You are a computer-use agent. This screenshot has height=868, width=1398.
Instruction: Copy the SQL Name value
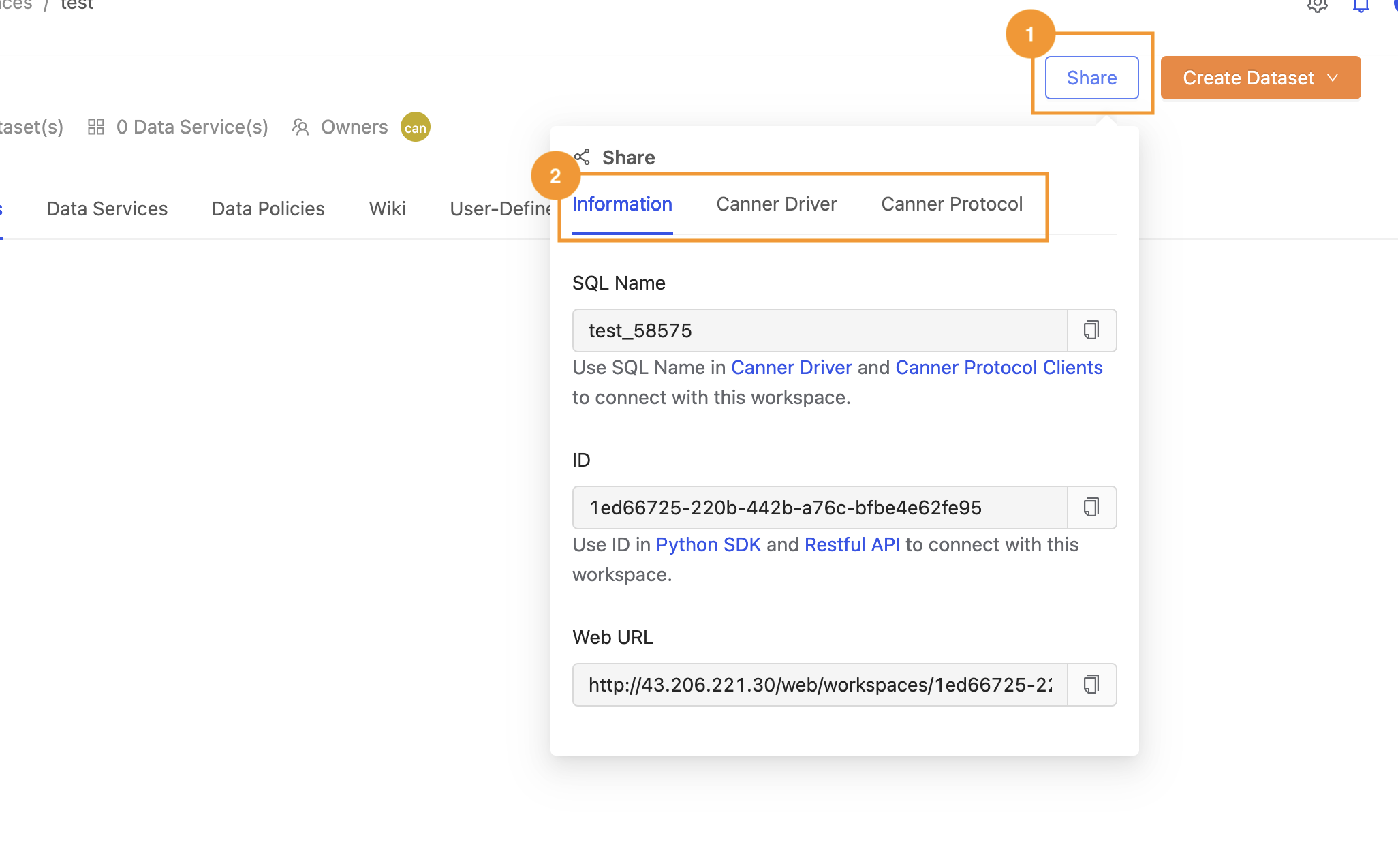click(x=1091, y=330)
